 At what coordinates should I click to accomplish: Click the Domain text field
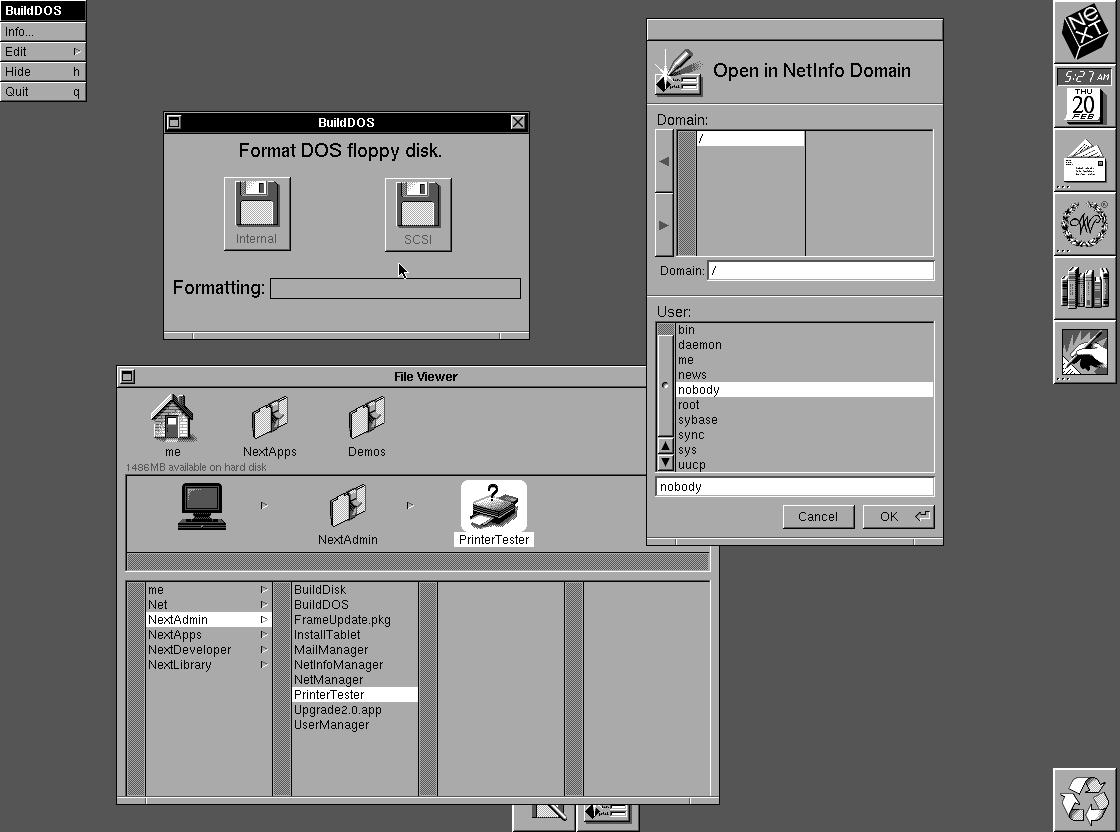820,271
